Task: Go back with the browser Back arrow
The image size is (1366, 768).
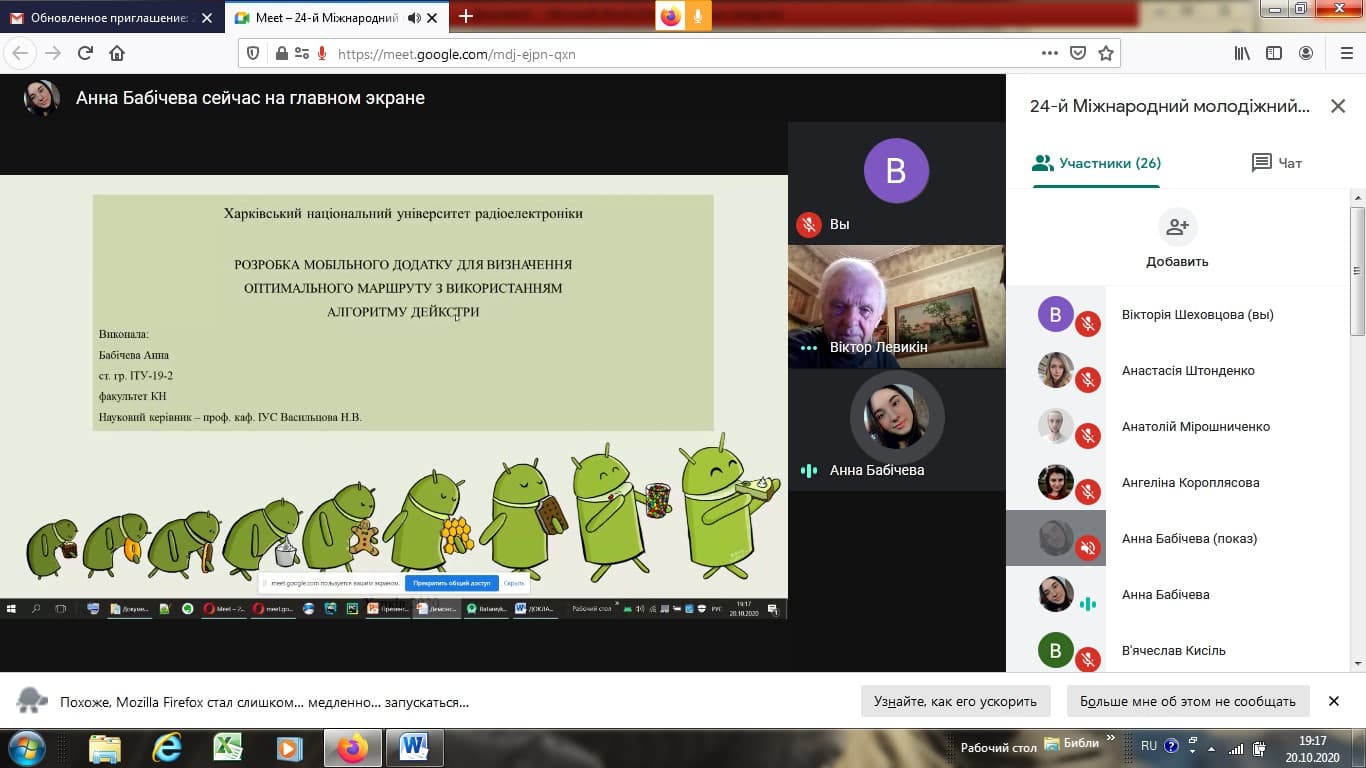Action: pos(20,53)
